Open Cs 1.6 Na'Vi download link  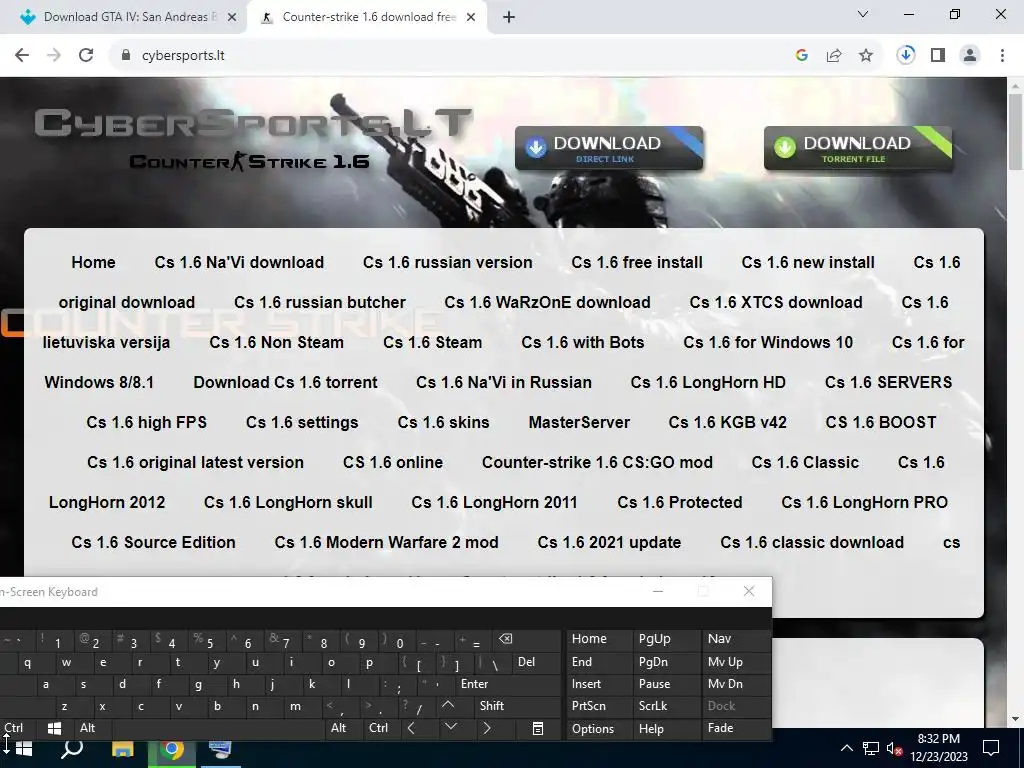[239, 263]
